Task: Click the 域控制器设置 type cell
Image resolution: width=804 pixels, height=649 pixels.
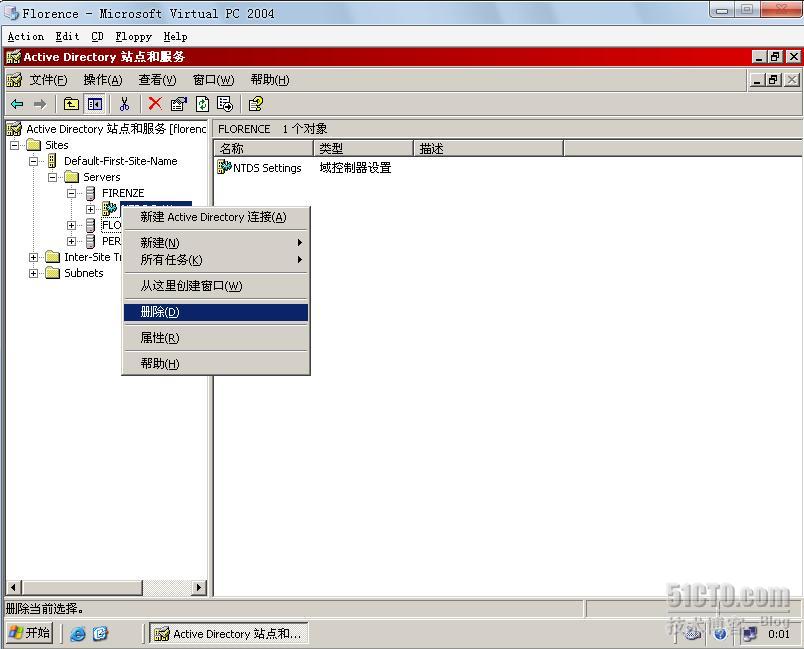Action: (x=355, y=168)
